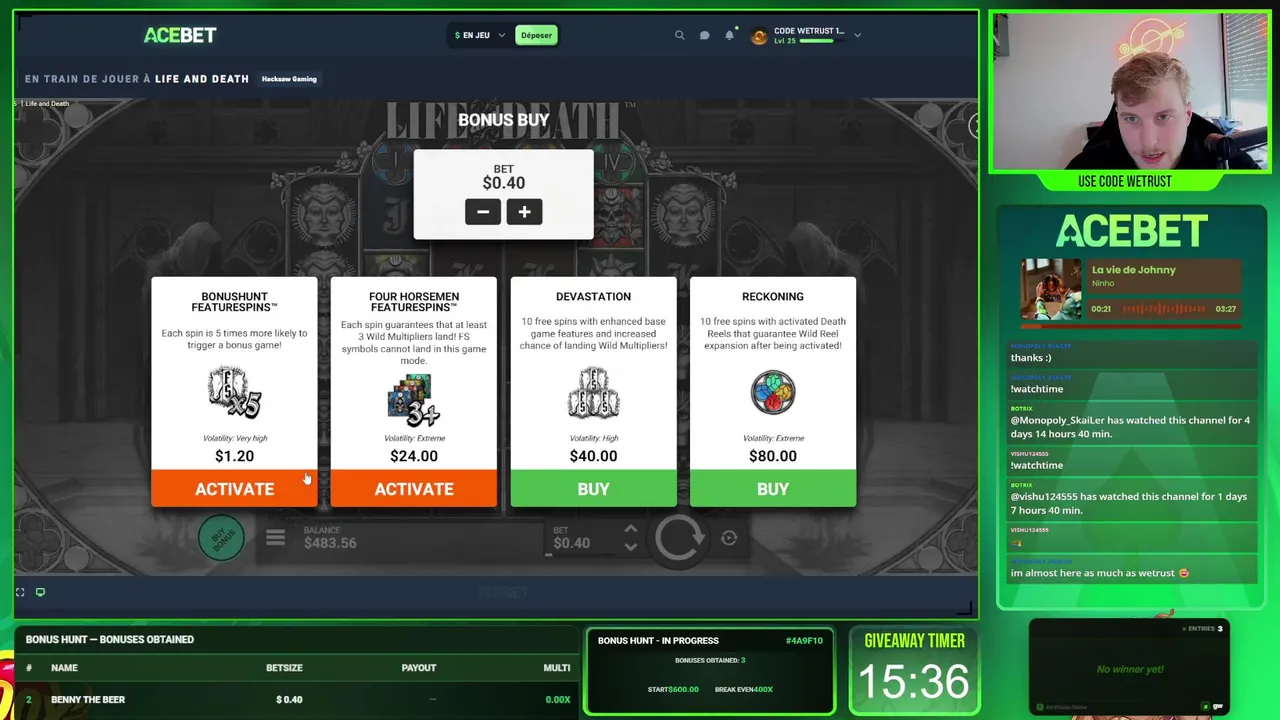Click the 'No winner yet!' giveaway box

[1130, 669]
